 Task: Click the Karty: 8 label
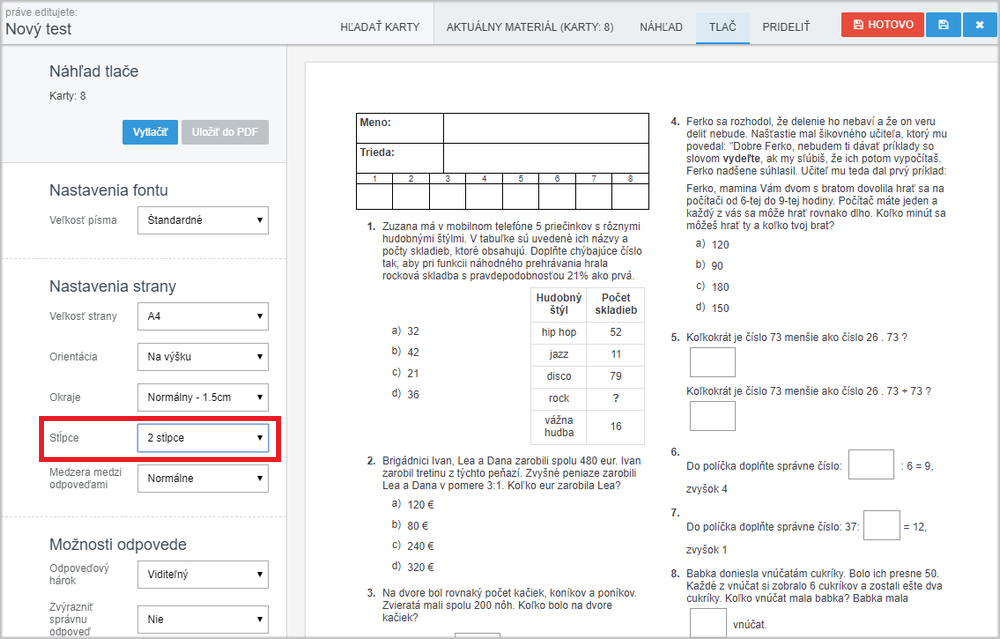click(68, 96)
